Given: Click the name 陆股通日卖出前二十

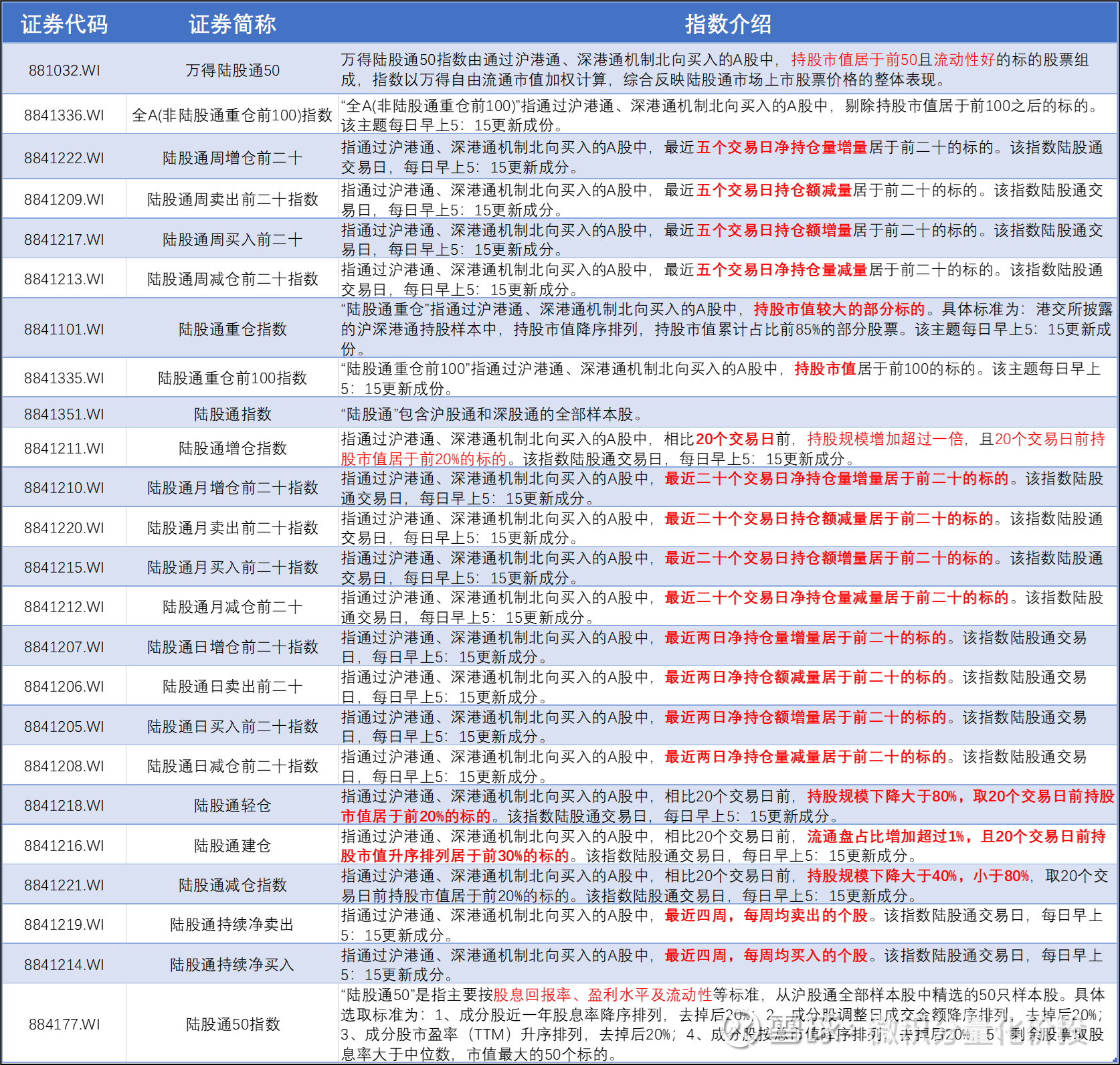Looking at the screenshot, I should pos(232,686).
